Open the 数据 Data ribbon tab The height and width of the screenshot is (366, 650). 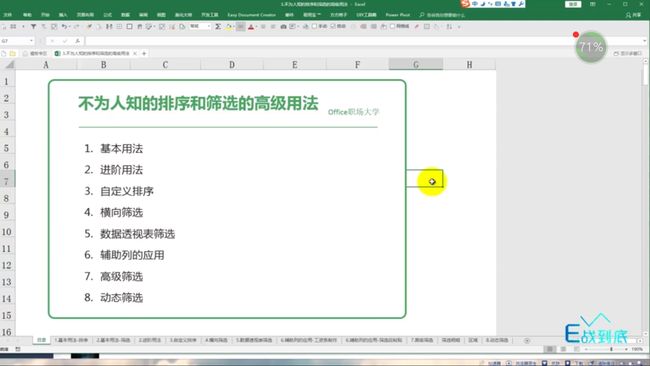[125, 15]
